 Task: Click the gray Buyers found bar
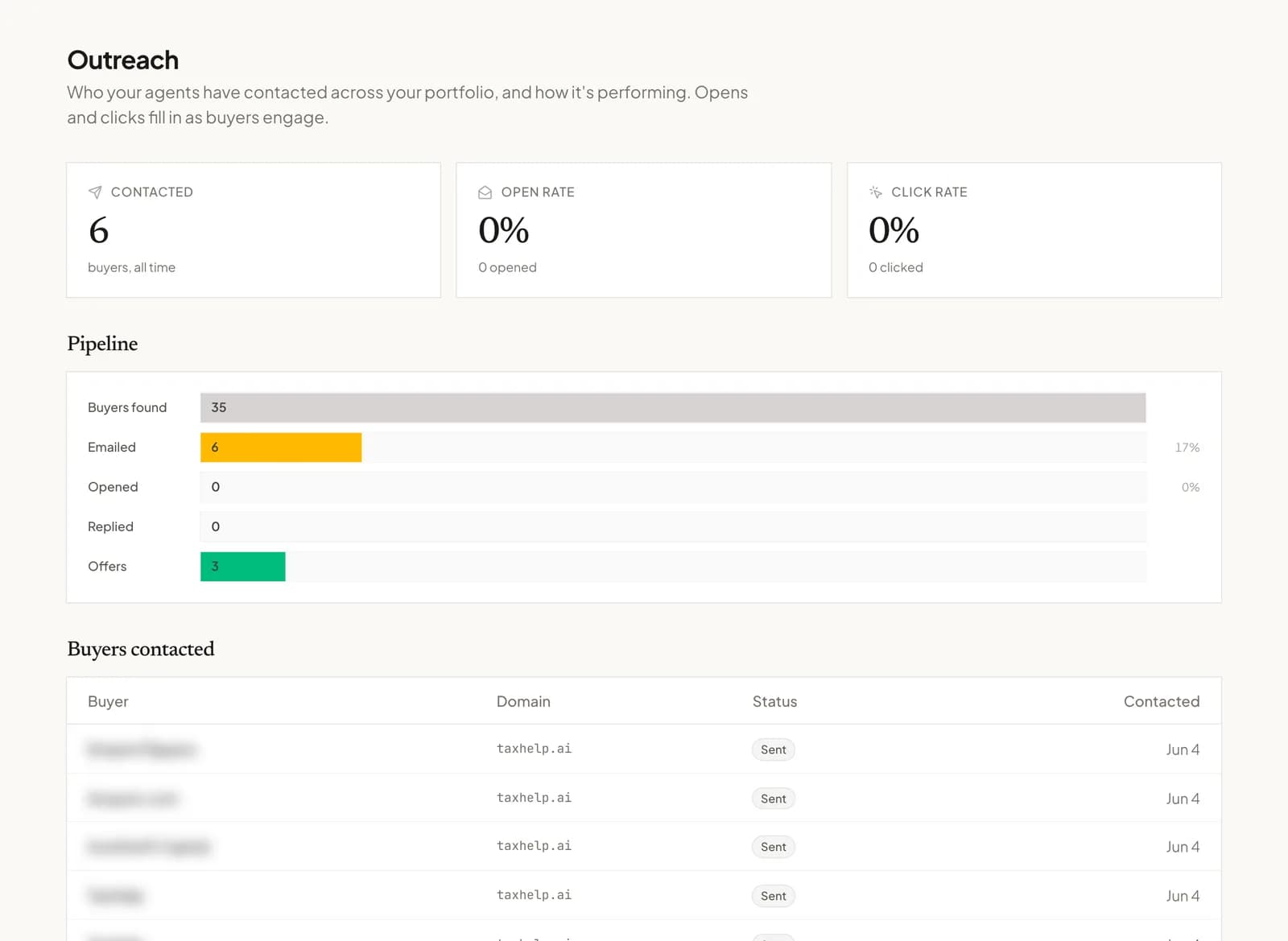click(673, 407)
